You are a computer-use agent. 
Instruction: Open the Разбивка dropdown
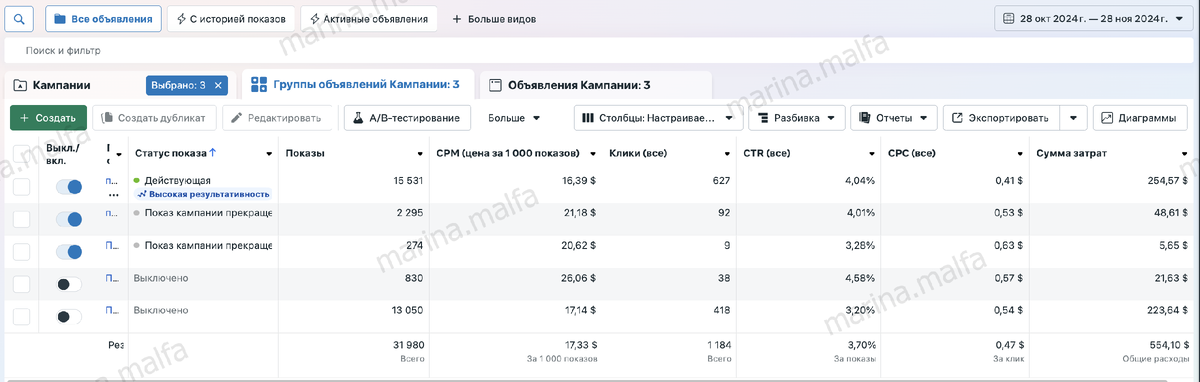tap(797, 118)
